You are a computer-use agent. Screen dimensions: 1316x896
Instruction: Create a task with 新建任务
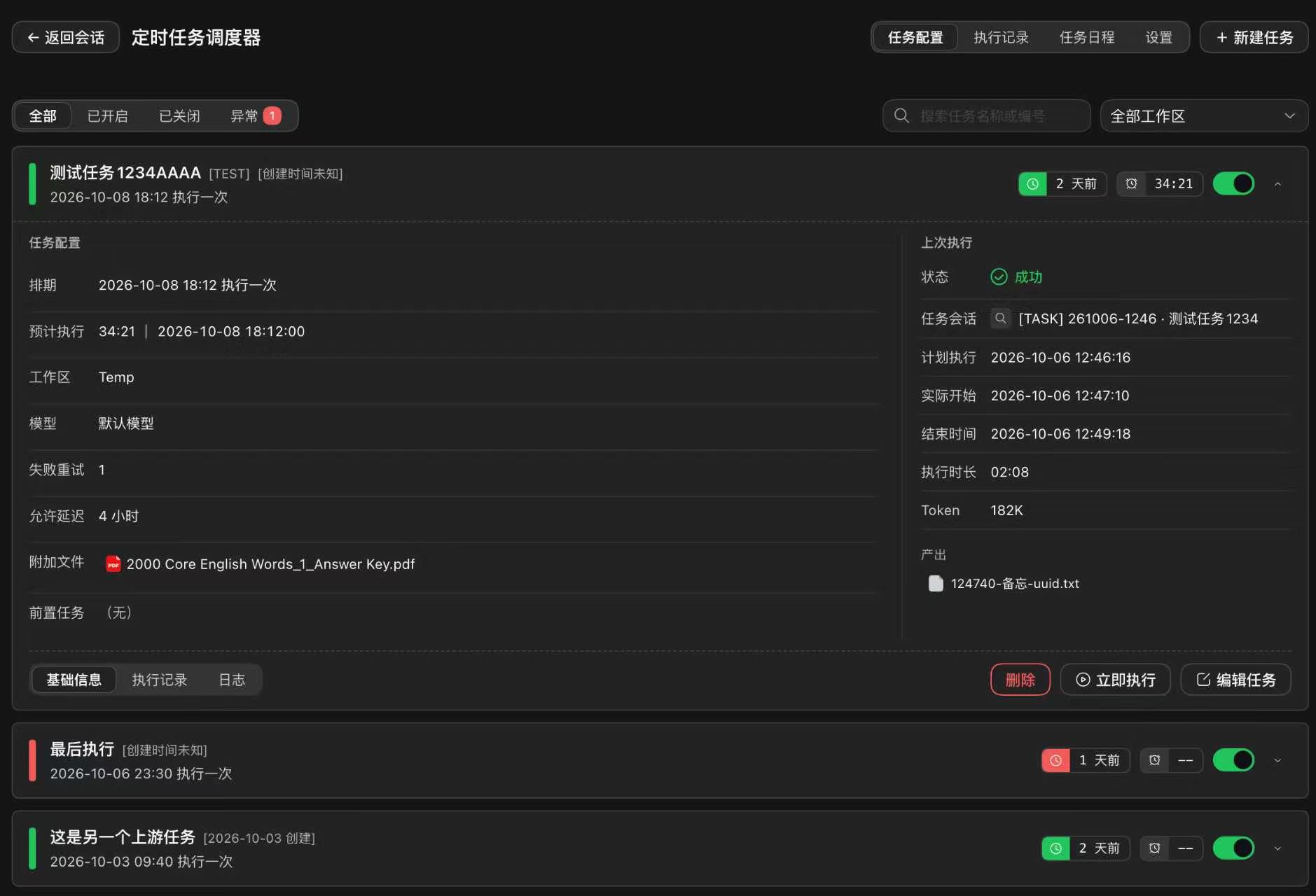point(1254,37)
